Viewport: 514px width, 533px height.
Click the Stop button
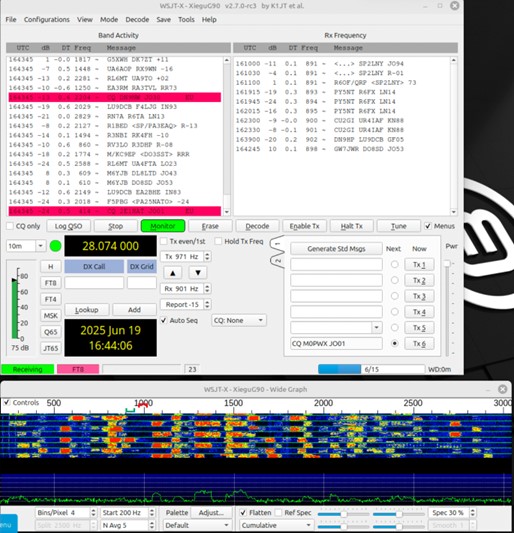click(116, 226)
